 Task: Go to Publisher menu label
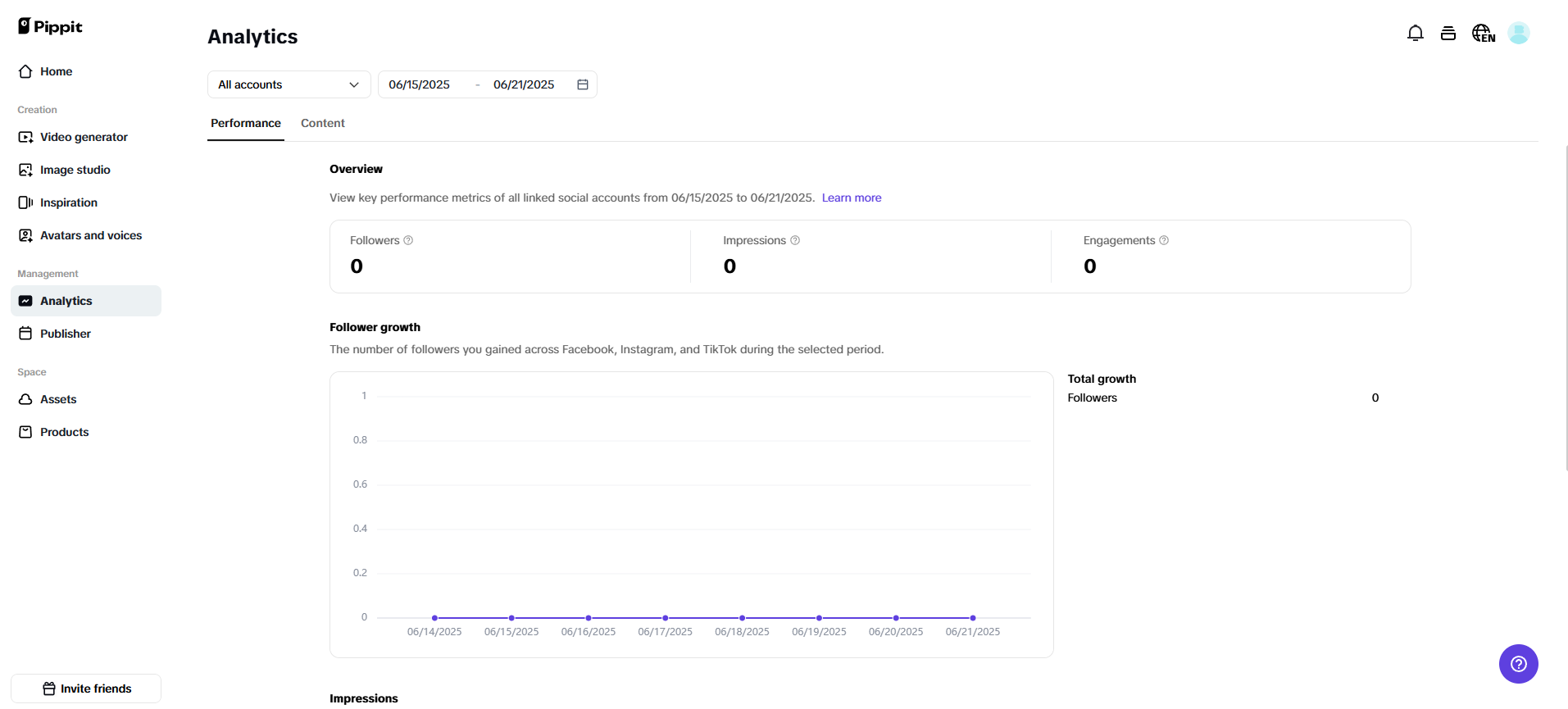pos(66,334)
